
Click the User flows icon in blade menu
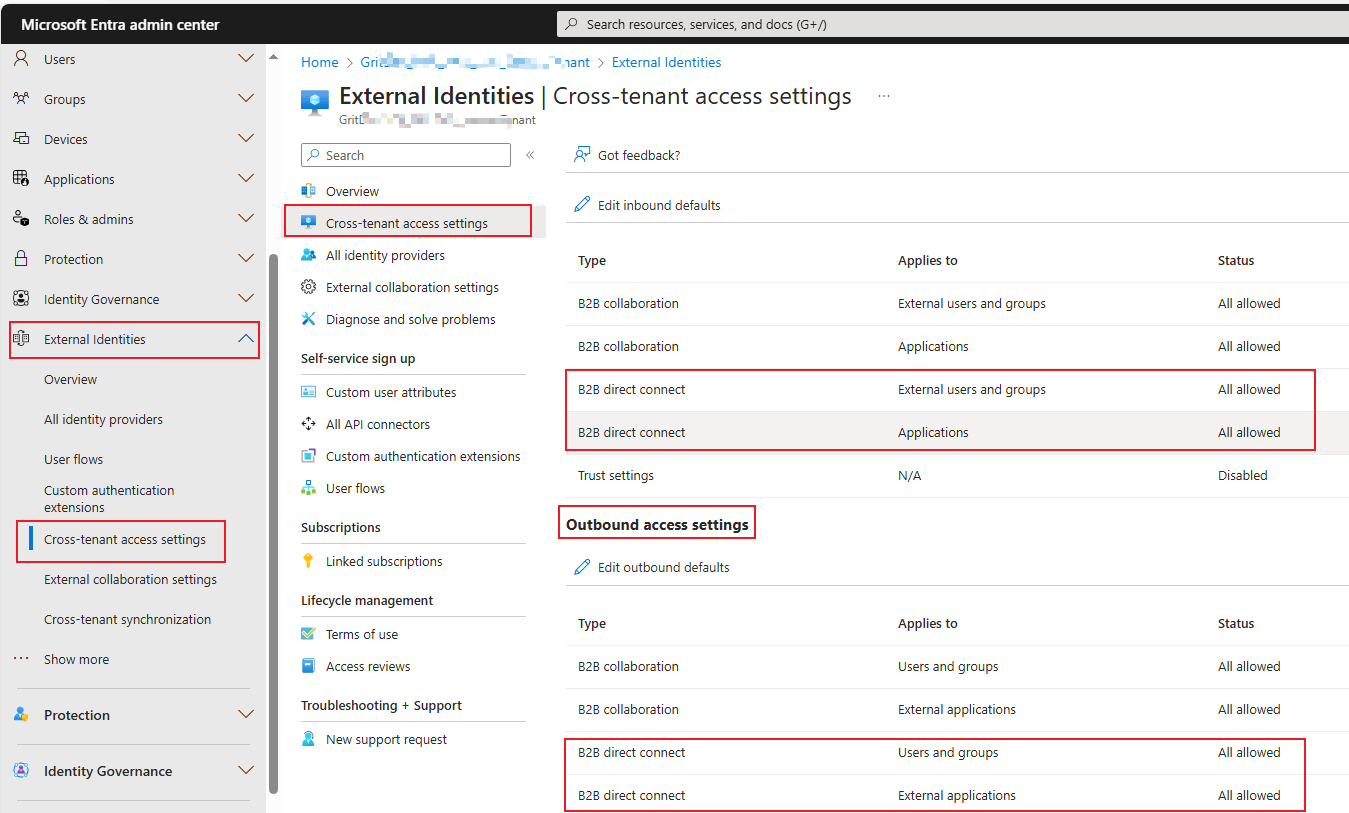tap(309, 488)
